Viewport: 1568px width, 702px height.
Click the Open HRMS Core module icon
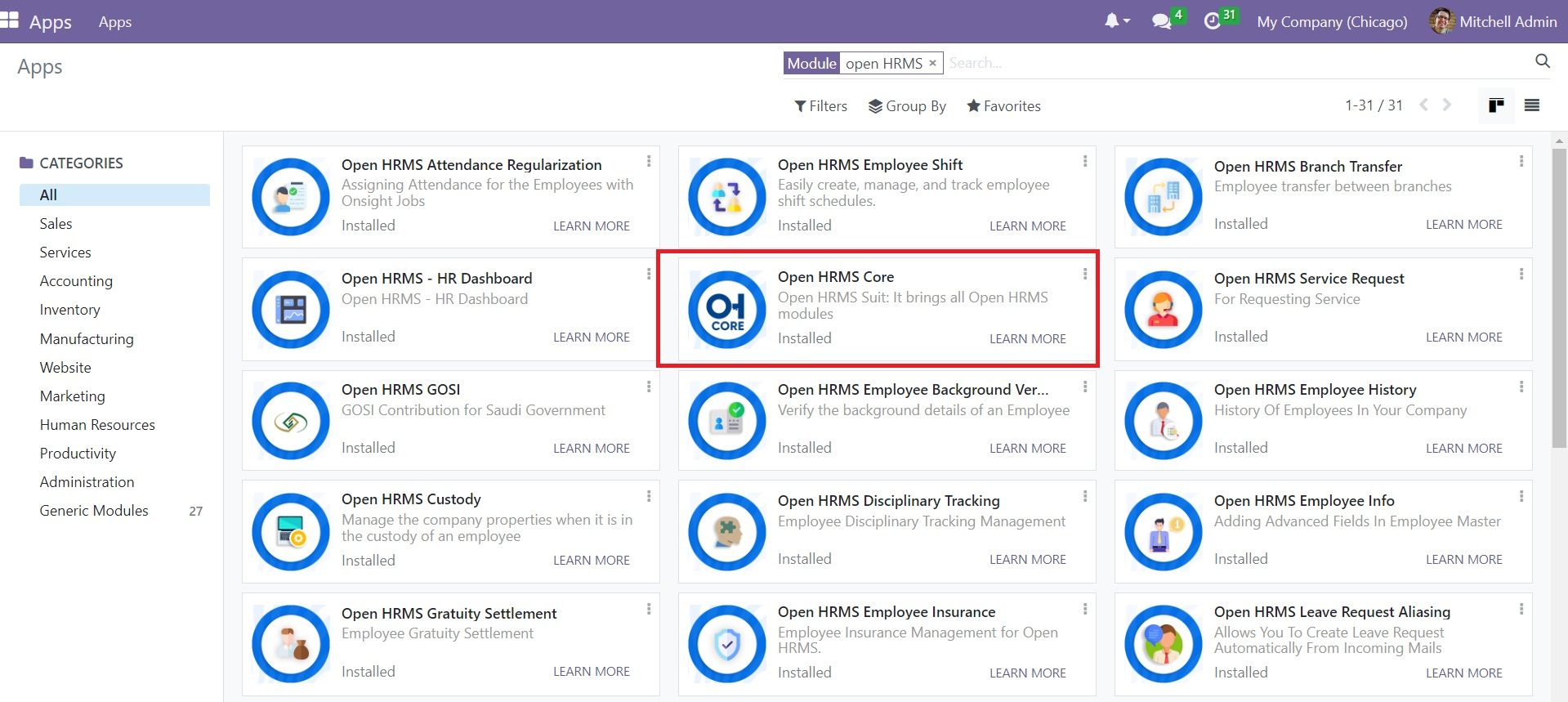point(726,310)
